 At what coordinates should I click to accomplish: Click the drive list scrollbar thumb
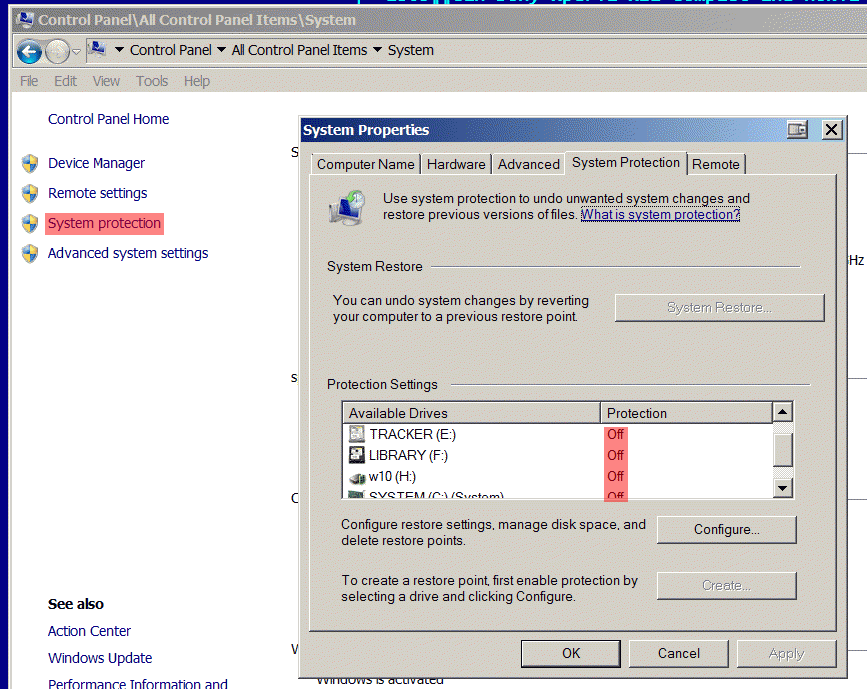pos(782,450)
